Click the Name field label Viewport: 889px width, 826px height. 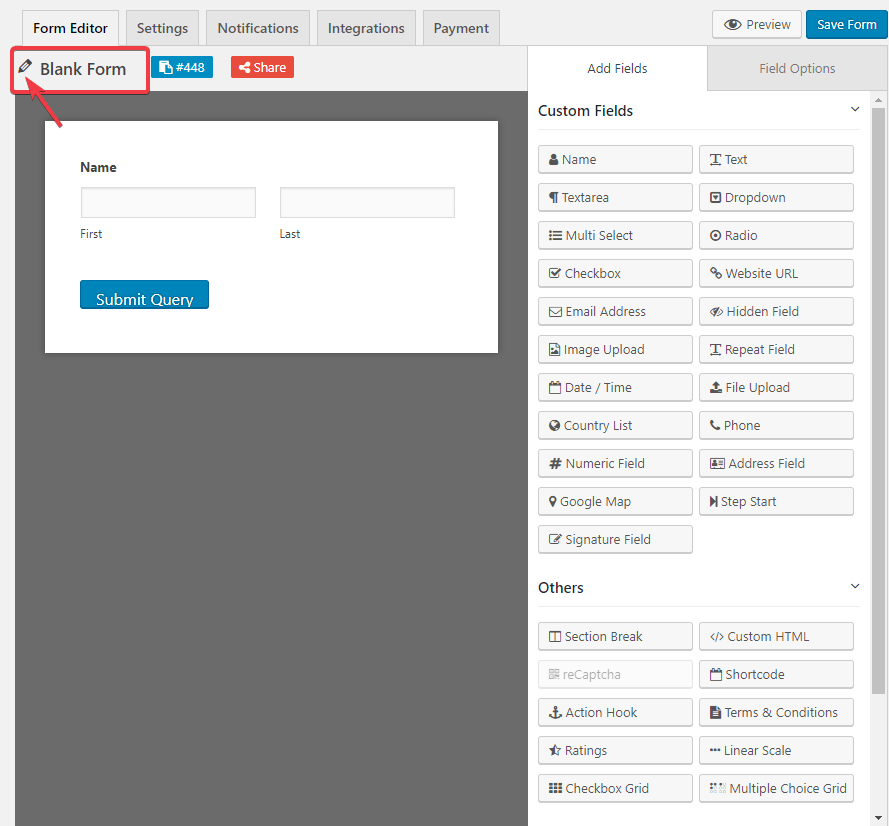click(98, 167)
